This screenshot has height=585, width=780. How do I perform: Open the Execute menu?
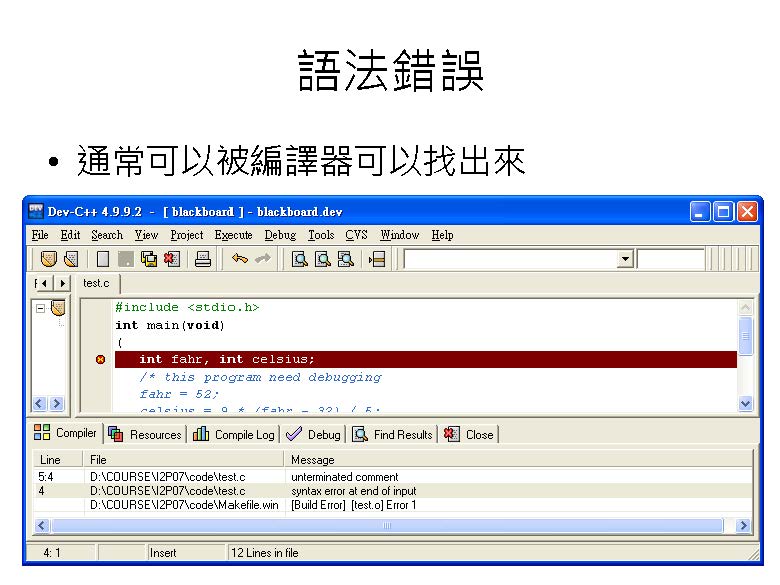[x=234, y=235]
